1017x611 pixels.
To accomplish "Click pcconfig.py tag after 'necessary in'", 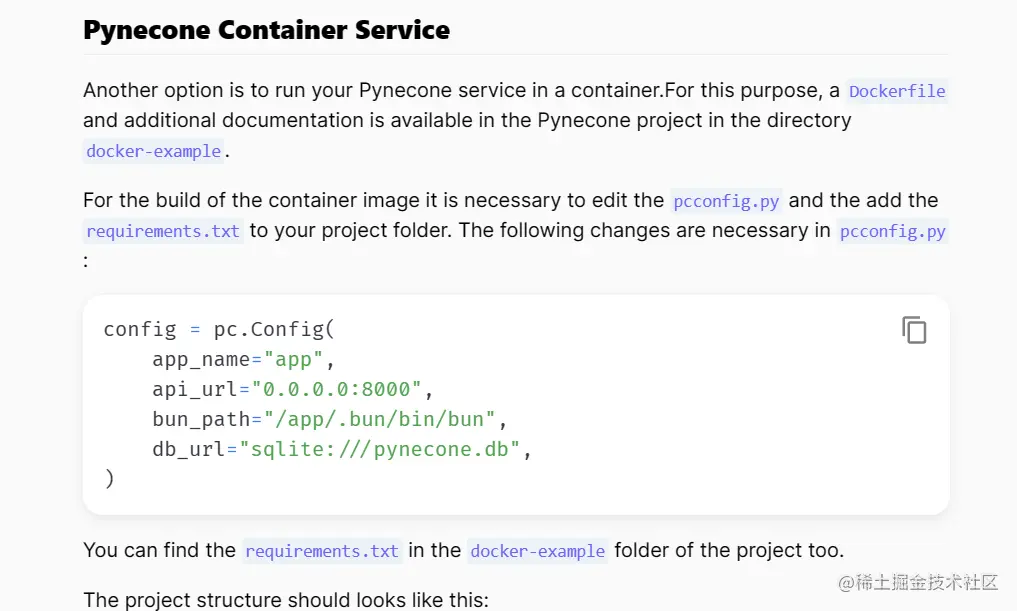I will click(892, 231).
